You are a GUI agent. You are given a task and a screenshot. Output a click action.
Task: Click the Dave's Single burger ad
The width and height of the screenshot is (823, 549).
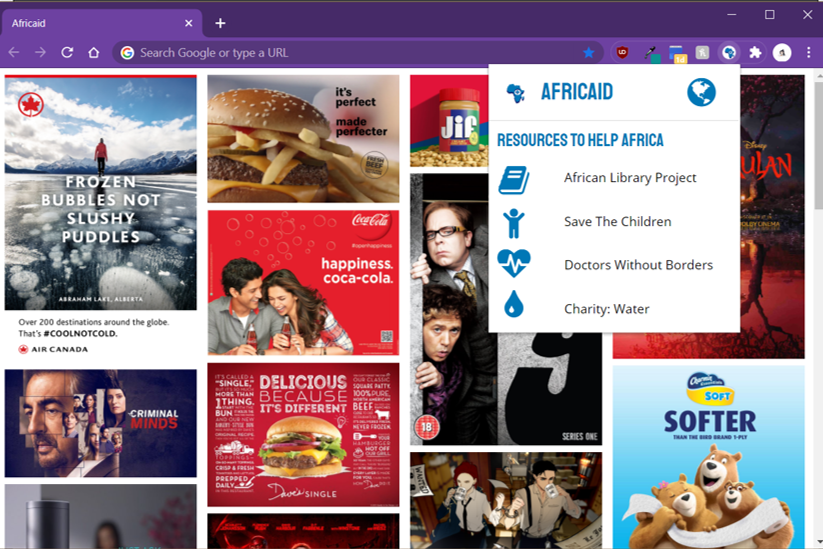tap(303, 435)
